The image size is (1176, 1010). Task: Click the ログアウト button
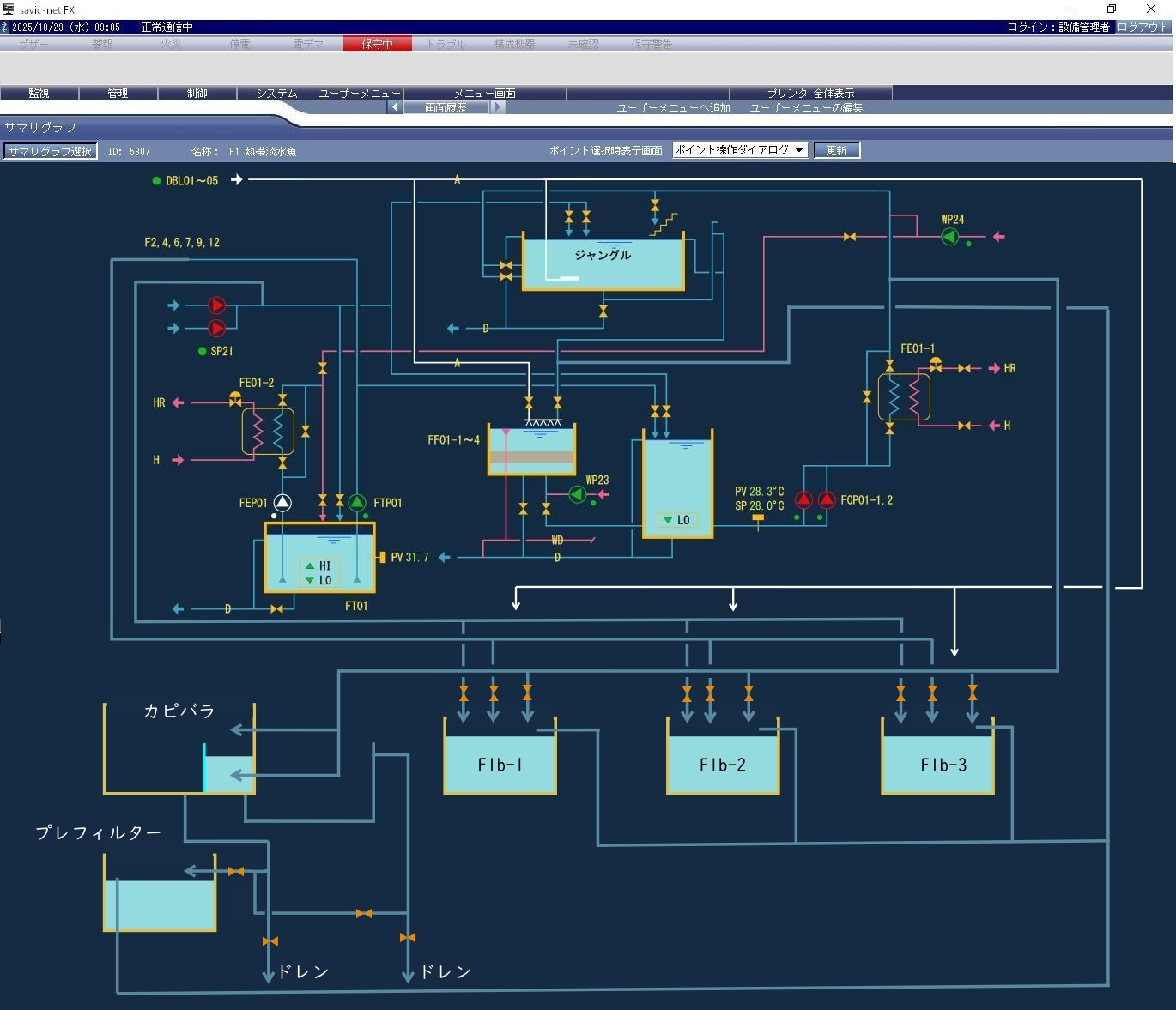click(1143, 27)
